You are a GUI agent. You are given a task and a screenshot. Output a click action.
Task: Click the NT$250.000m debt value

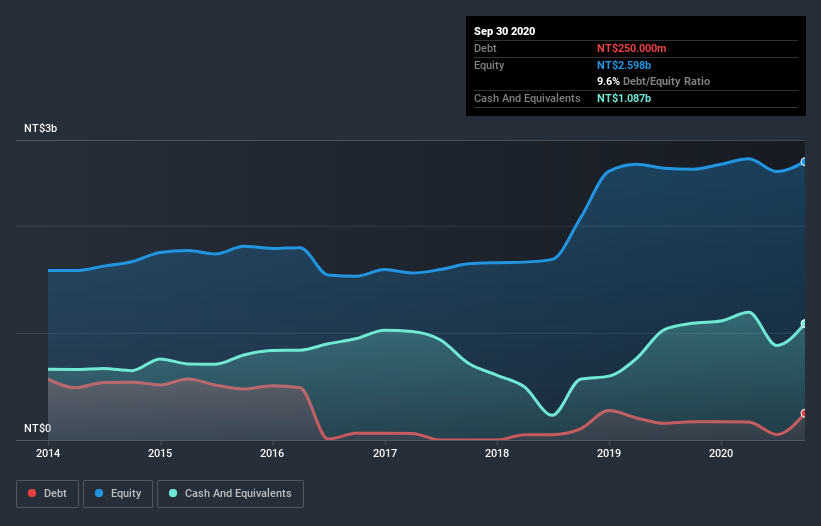coord(631,48)
